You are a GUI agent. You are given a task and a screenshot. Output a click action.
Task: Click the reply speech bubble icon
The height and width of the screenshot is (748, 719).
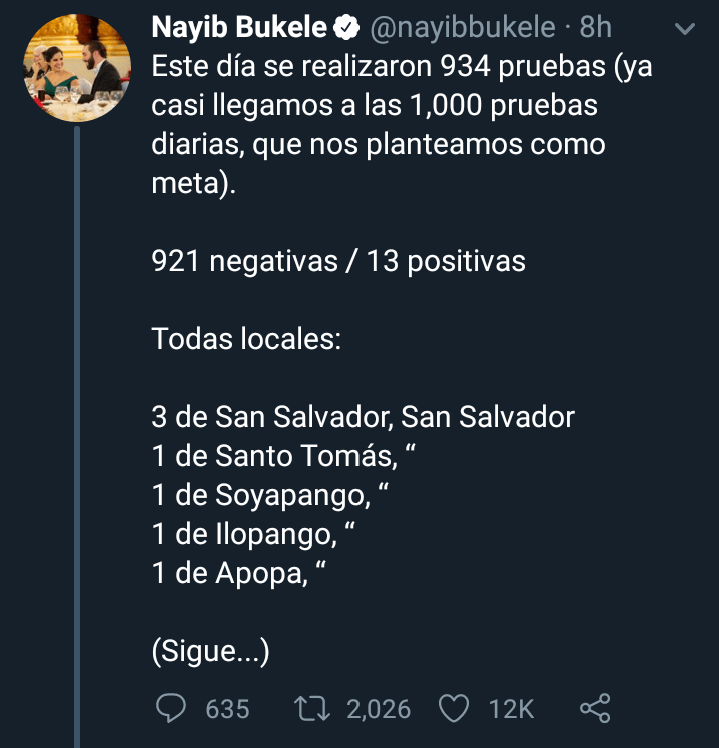coord(171,709)
